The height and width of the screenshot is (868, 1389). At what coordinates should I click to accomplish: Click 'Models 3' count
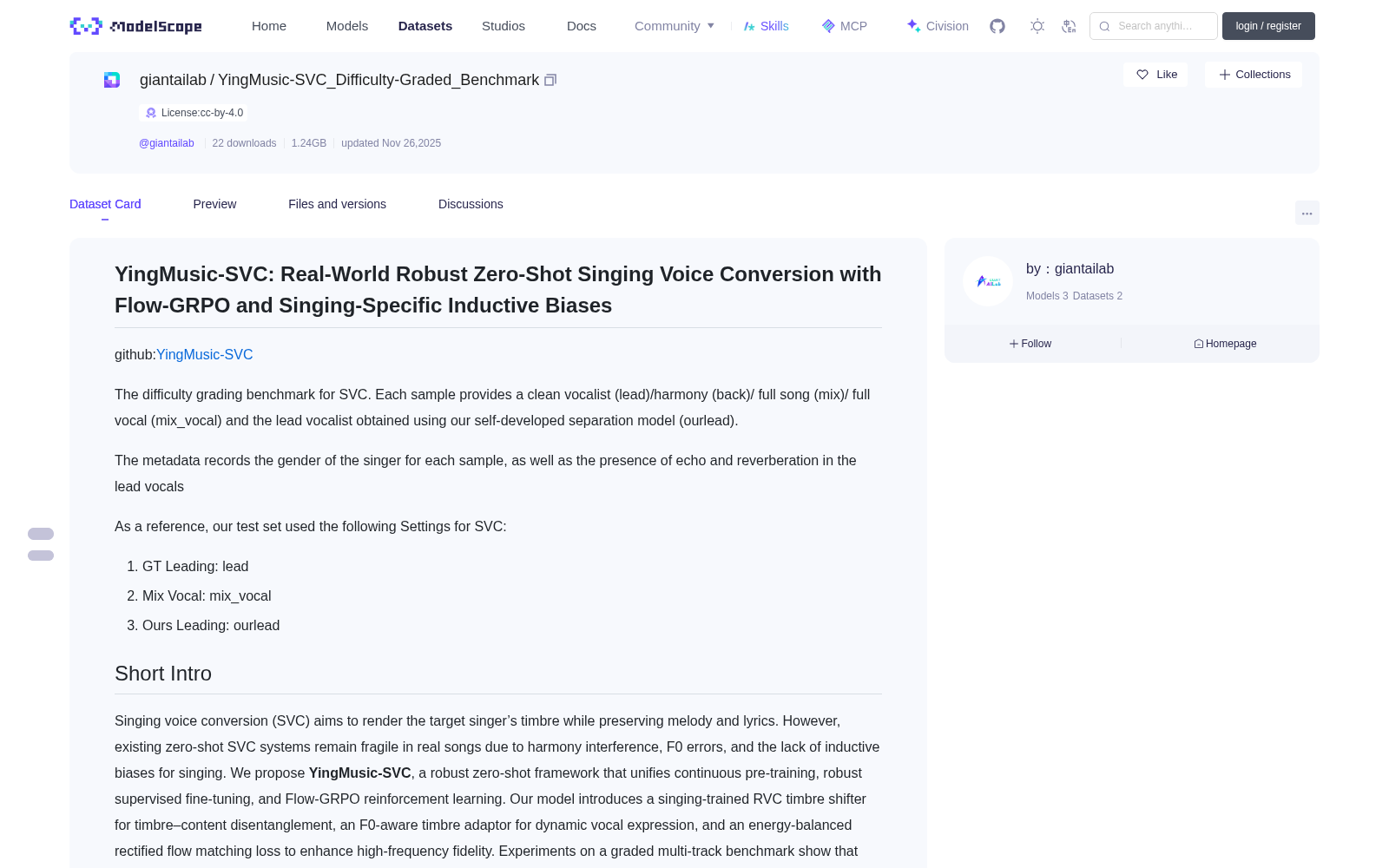(1047, 296)
